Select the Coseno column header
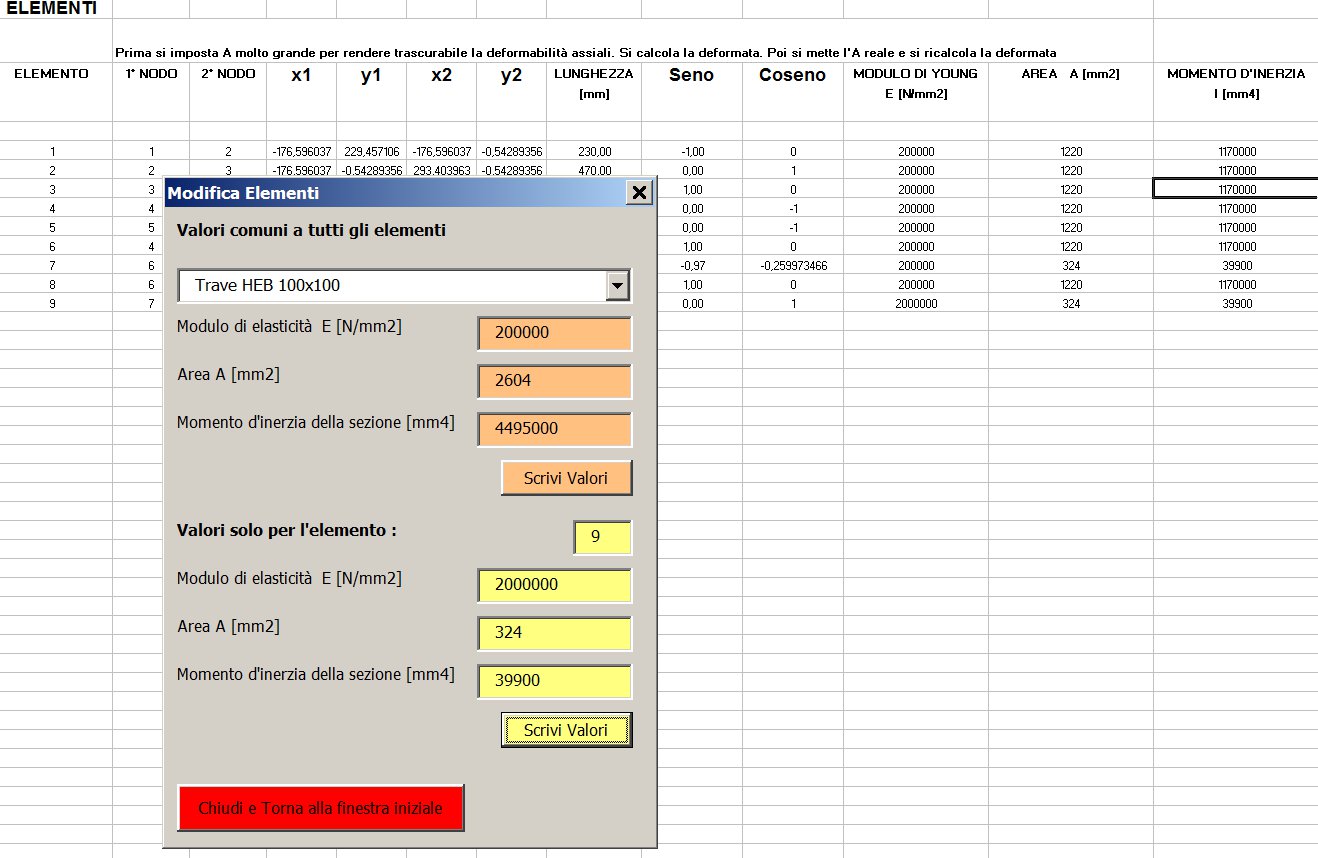1318x858 pixels. tap(793, 93)
